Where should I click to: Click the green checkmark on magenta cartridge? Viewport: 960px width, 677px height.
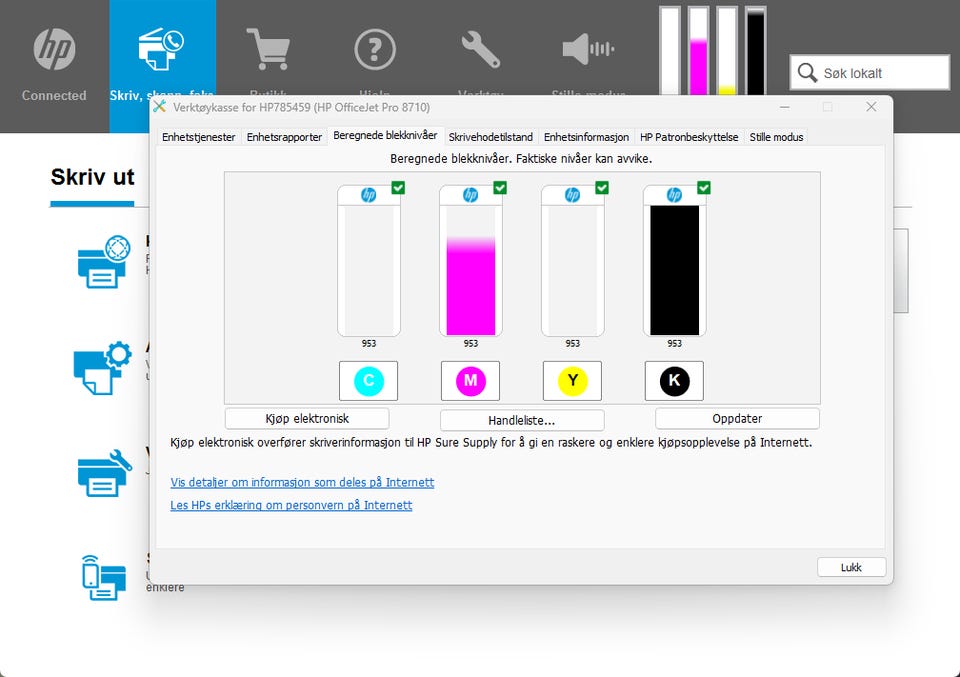pyautogui.click(x=500, y=187)
